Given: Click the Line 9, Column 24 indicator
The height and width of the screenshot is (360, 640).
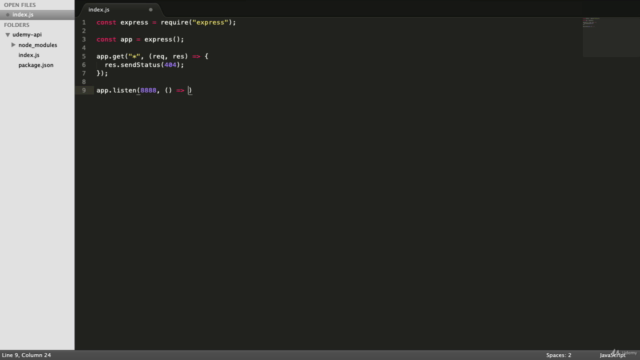Looking at the screenshot, I should (x=27, y=355).
